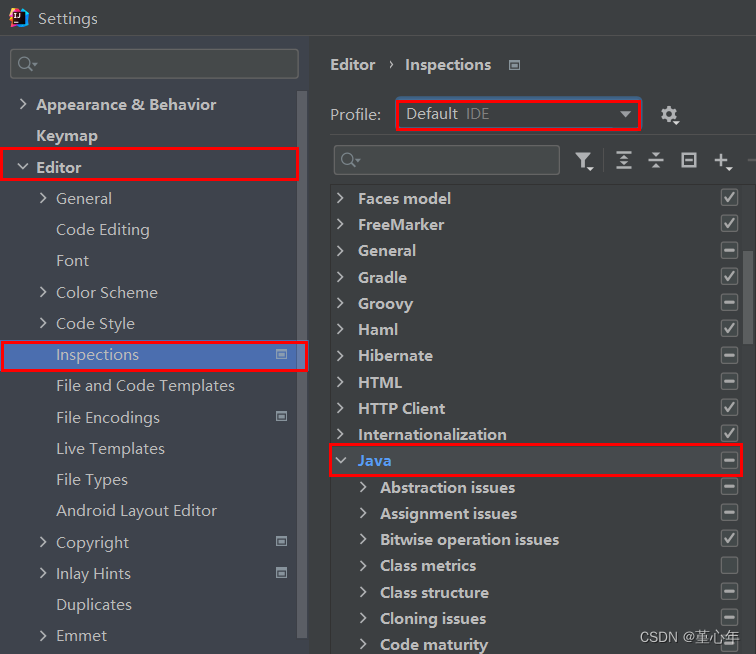756x654 pixels.
Task: Expand the Copyright node
Action: tap(43, 542)
